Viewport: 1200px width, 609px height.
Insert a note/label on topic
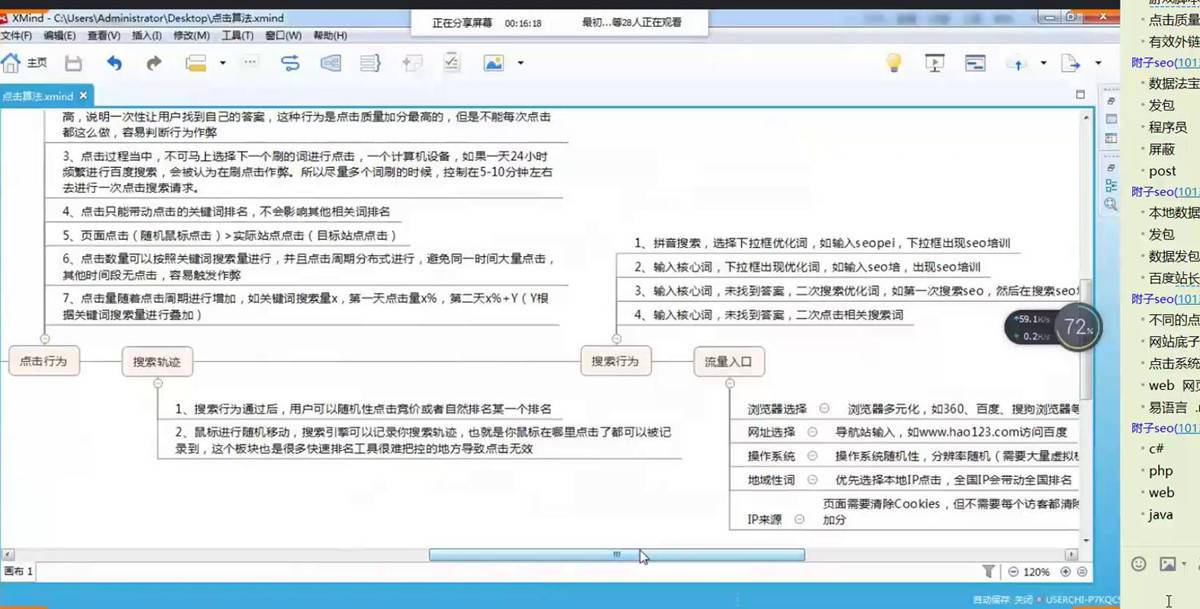click(x=412, y=63)
